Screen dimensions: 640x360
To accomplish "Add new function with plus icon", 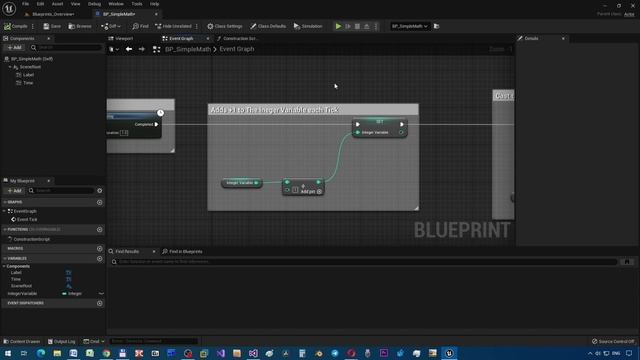I will point(100,230).
